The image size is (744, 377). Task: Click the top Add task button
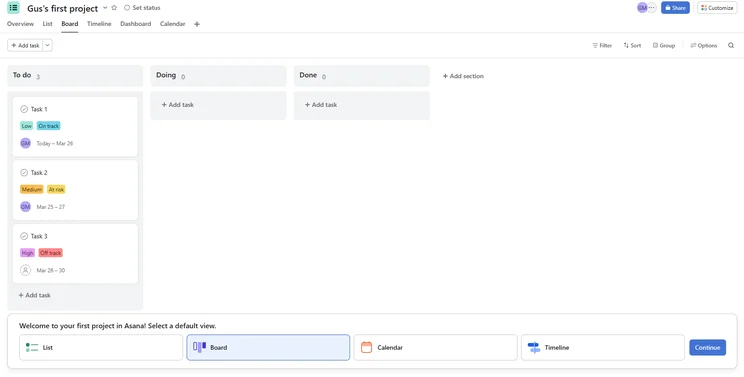[25, 46]
